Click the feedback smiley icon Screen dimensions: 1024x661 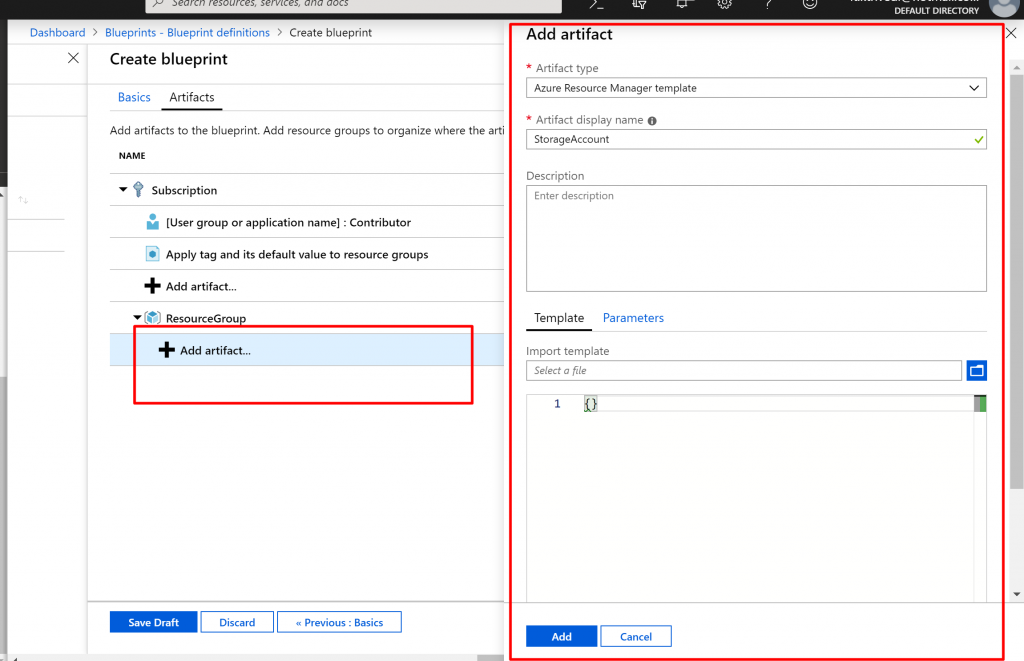coord(810,4)
